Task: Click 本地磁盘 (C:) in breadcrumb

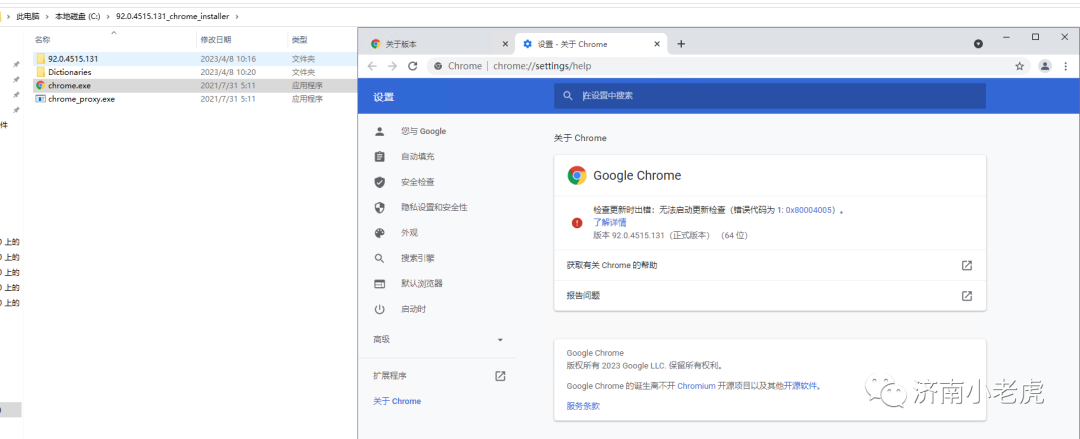Action: (x=78, y=17)
